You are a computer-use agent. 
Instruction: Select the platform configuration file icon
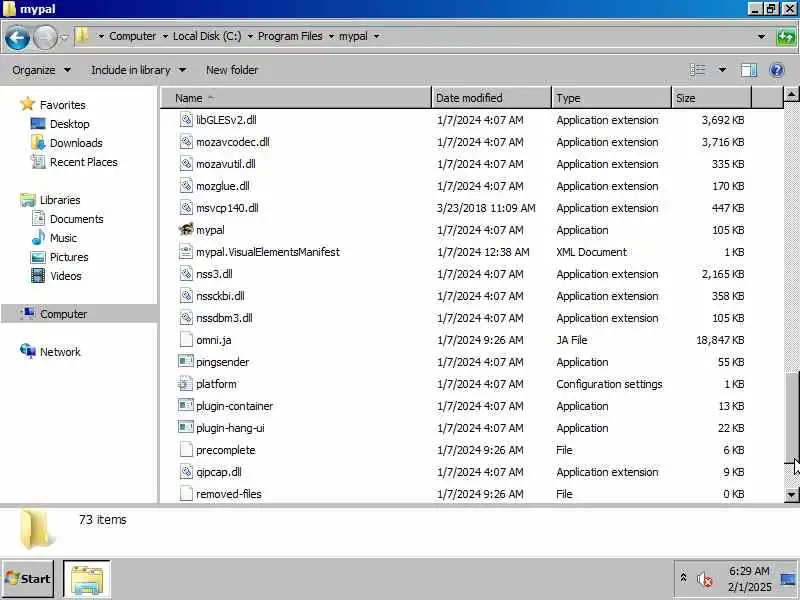click(186, 384)
